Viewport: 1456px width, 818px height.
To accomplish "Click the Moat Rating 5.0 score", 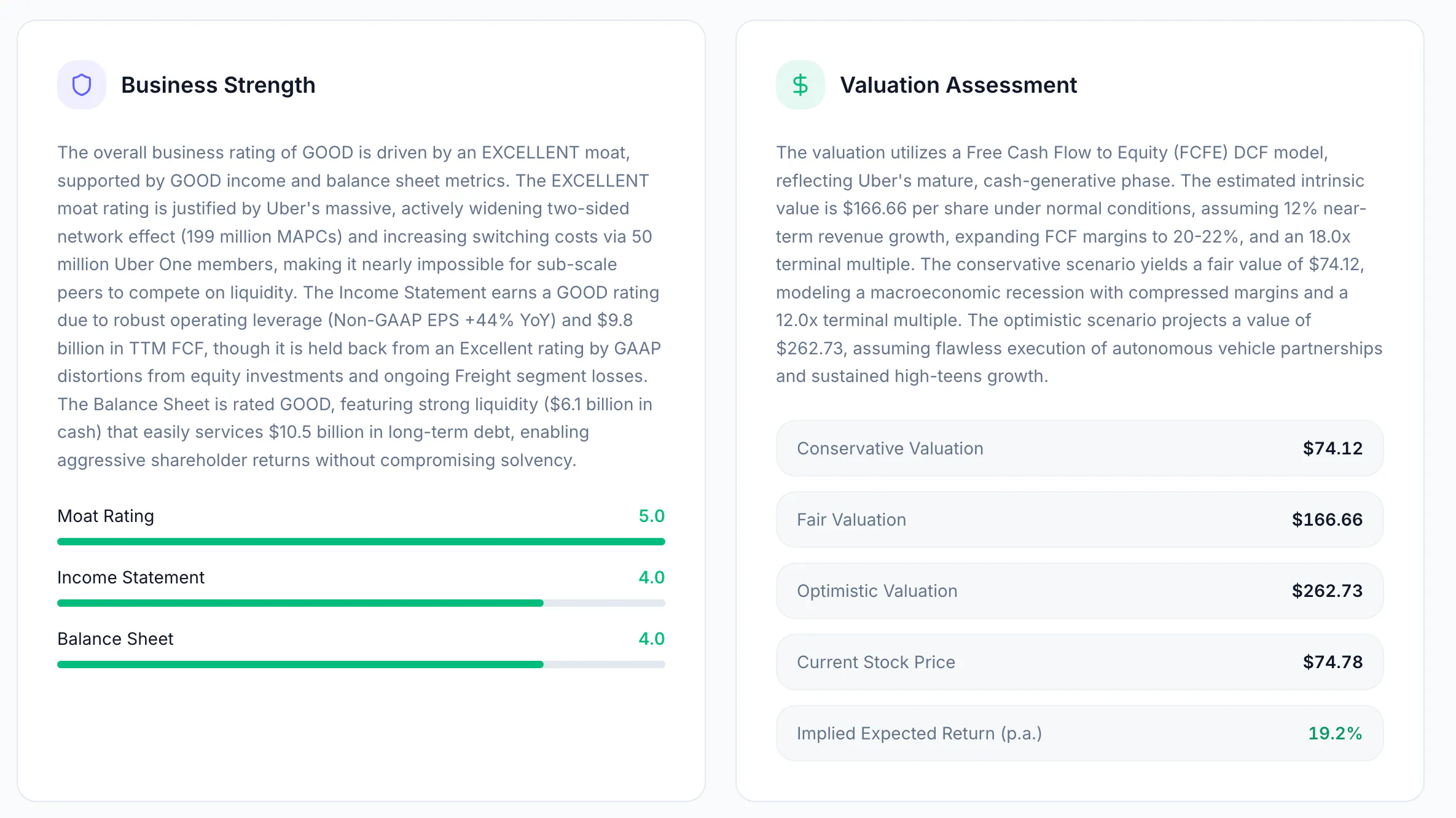I will point(651,516).
